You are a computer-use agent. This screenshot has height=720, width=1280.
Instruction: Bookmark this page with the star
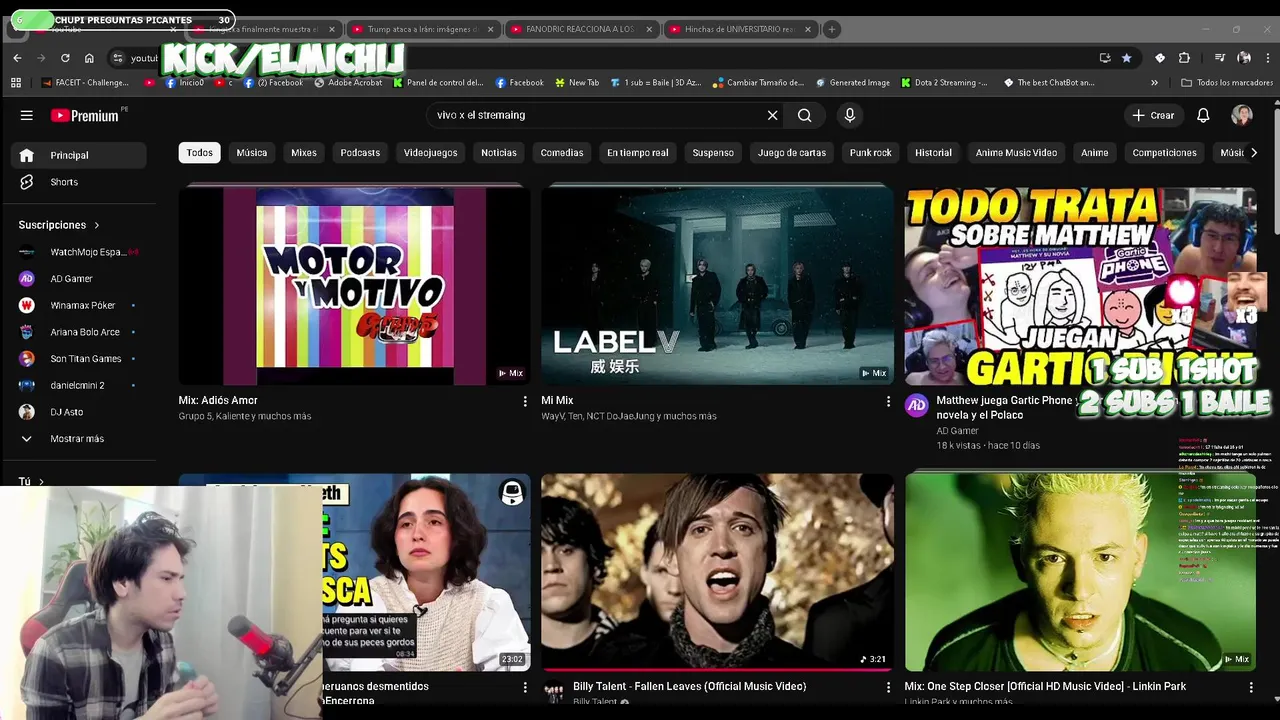[1127, 58]
